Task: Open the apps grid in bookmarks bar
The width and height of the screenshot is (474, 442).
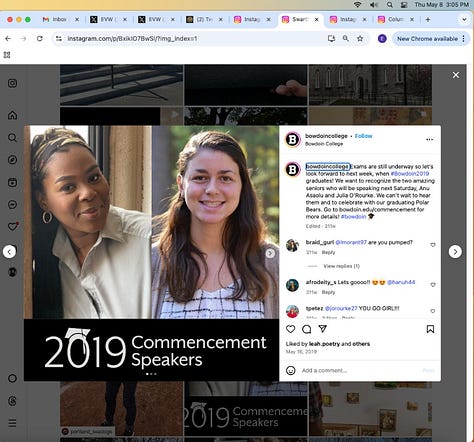Action: [x=7, y=55]
